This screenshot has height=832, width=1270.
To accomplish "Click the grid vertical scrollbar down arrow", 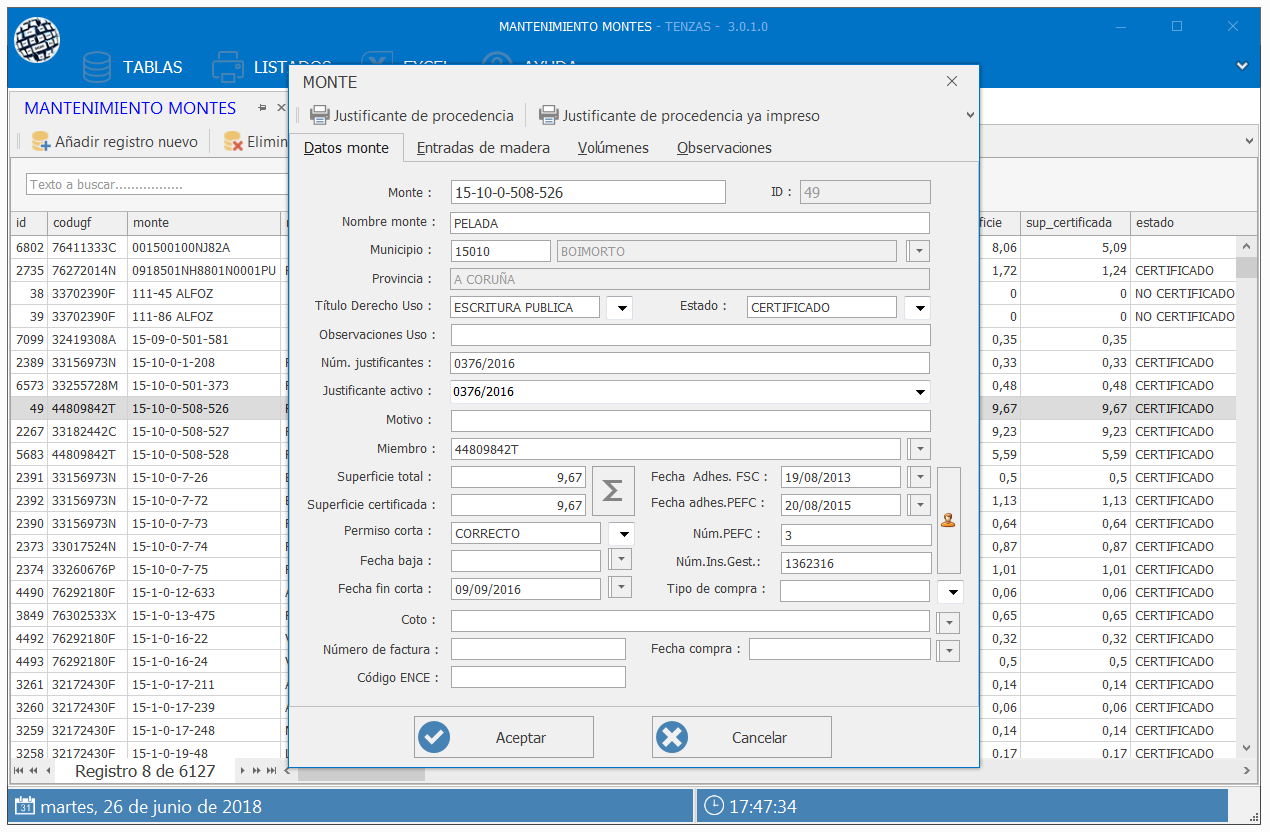I will [1246, 747].
